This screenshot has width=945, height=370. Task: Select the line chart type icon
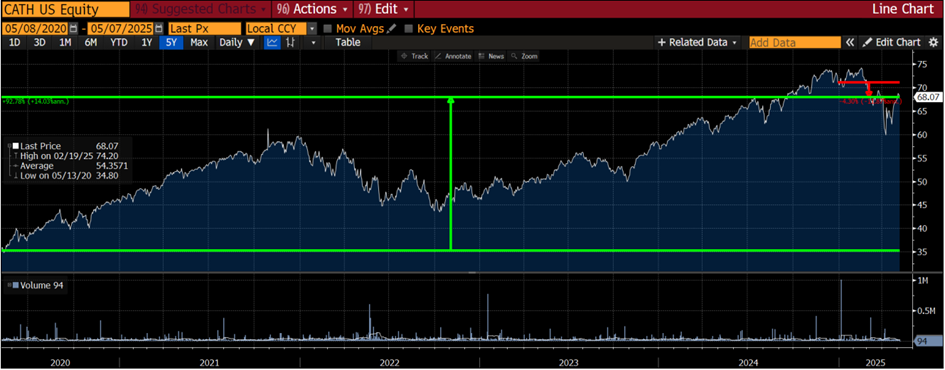272,42
